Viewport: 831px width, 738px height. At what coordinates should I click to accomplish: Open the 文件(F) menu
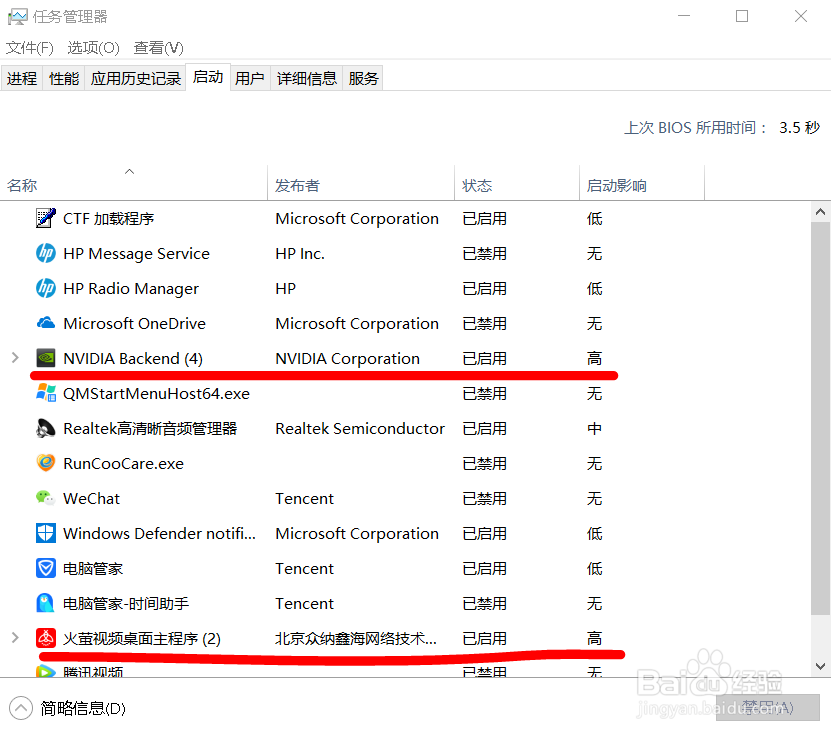click(x=30, y=48)
